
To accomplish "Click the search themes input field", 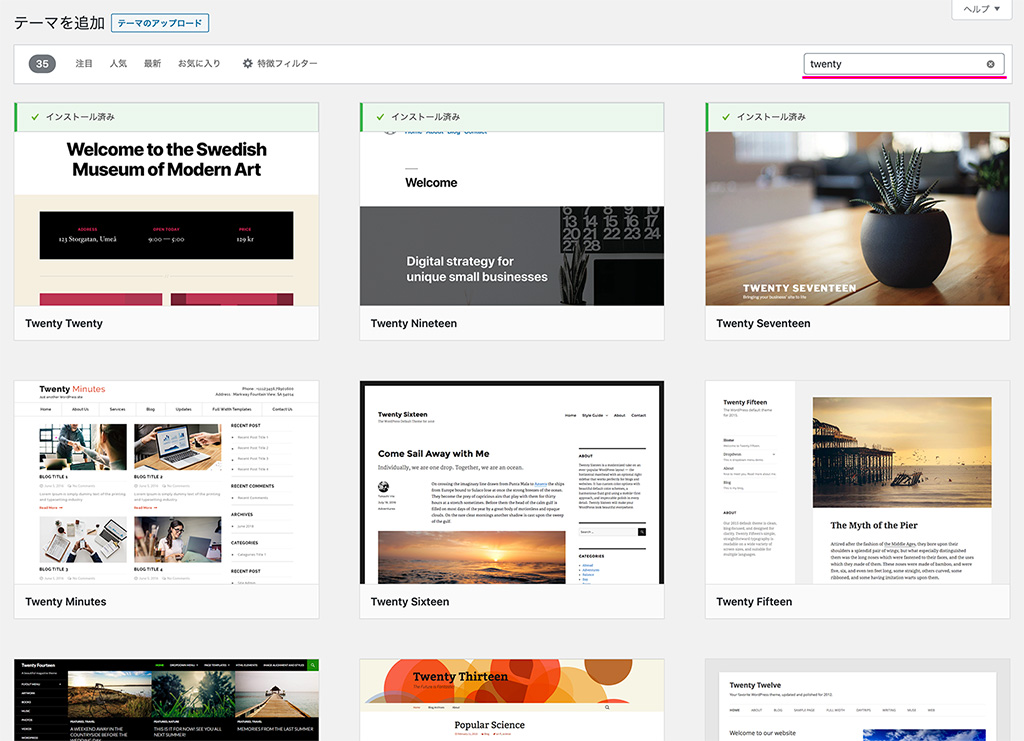I will coord(904,64).
